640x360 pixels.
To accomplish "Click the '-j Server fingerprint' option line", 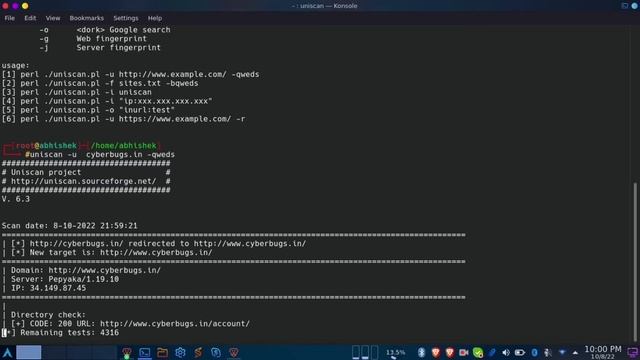I will tap(100, 48).
